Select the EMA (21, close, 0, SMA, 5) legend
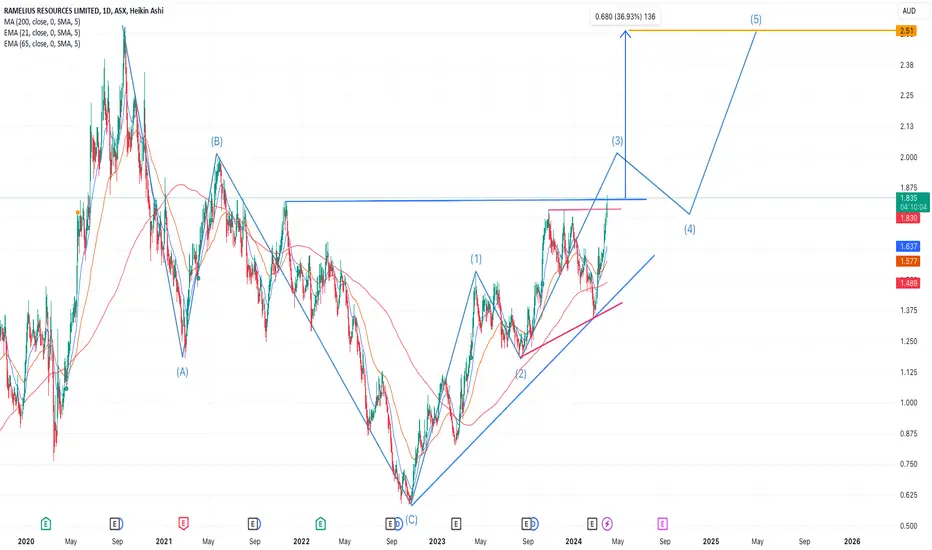932x550 pixels. coord(42,33)
